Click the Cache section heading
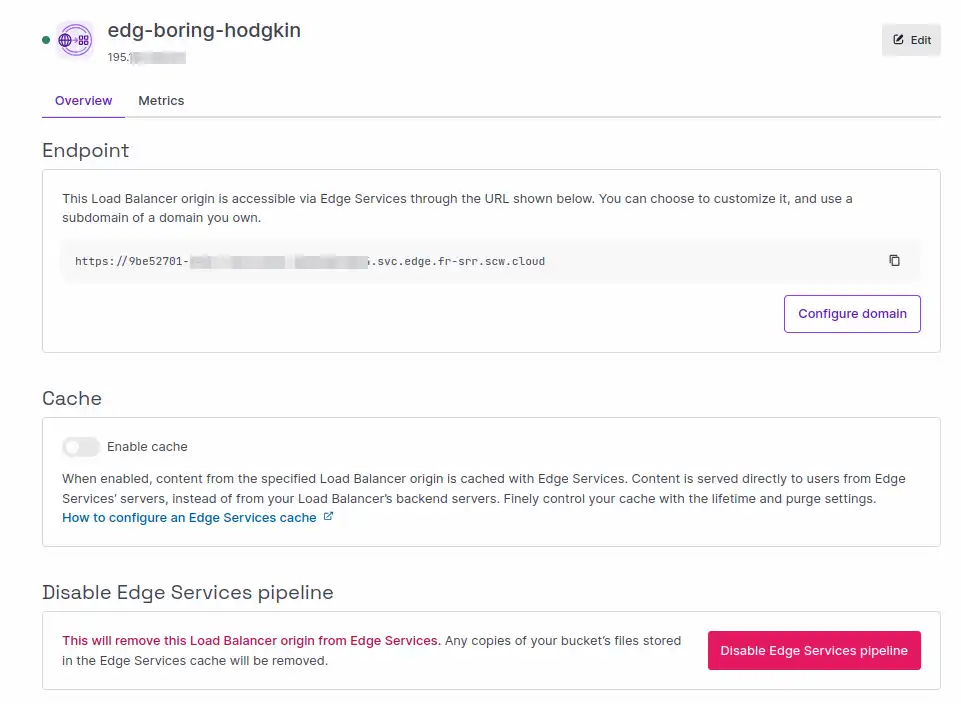Viewport: 961px width, 704px height. 72,398
